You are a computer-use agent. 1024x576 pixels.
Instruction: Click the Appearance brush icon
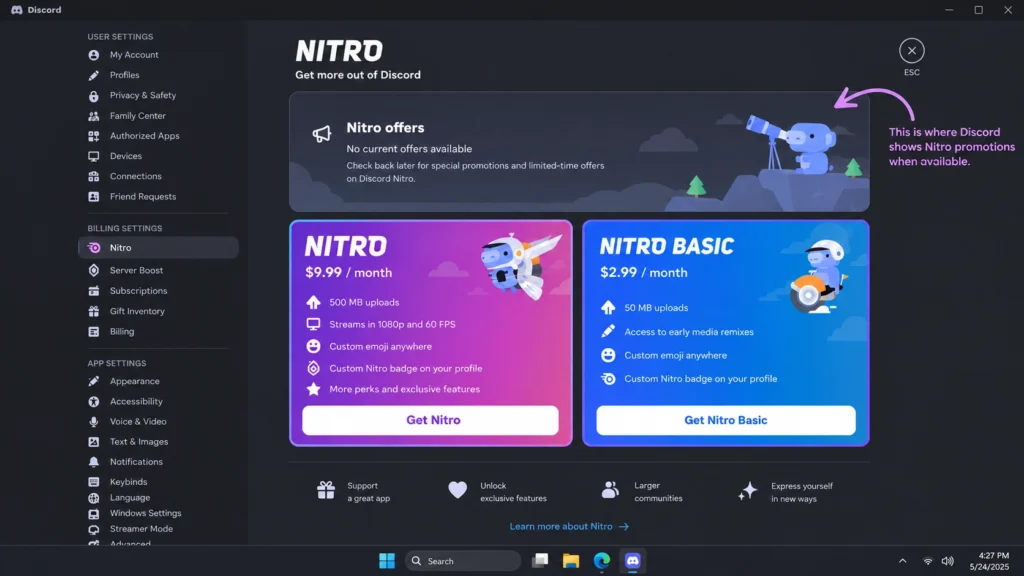(94, 381)
